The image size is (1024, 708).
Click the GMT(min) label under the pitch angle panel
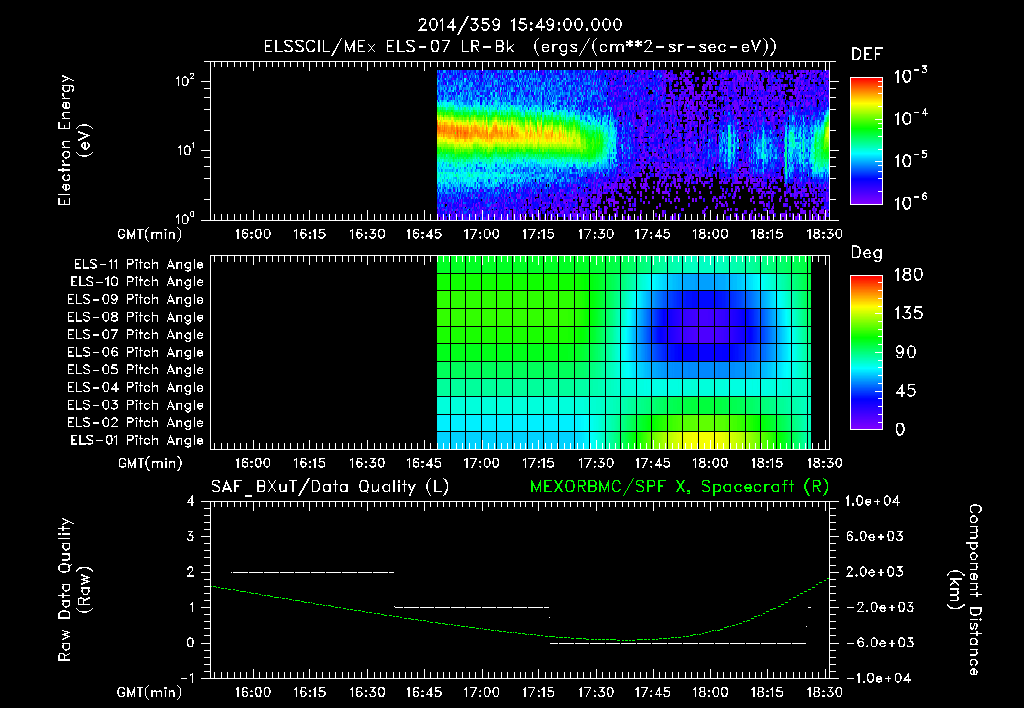point(150,464)
